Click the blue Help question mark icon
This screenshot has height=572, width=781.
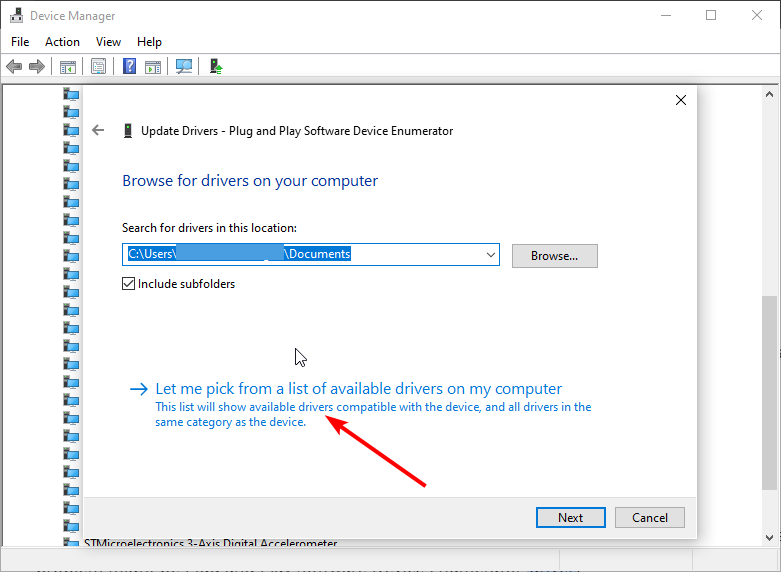(x=130, y=66)
